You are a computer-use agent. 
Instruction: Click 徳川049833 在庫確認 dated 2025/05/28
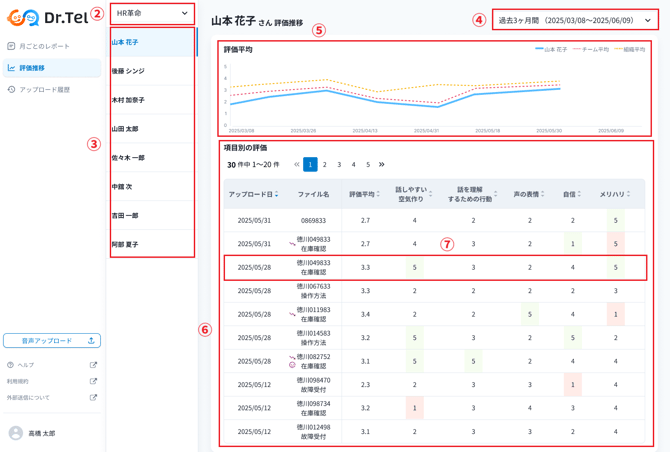pyautogui.click(x=313, y=267)
